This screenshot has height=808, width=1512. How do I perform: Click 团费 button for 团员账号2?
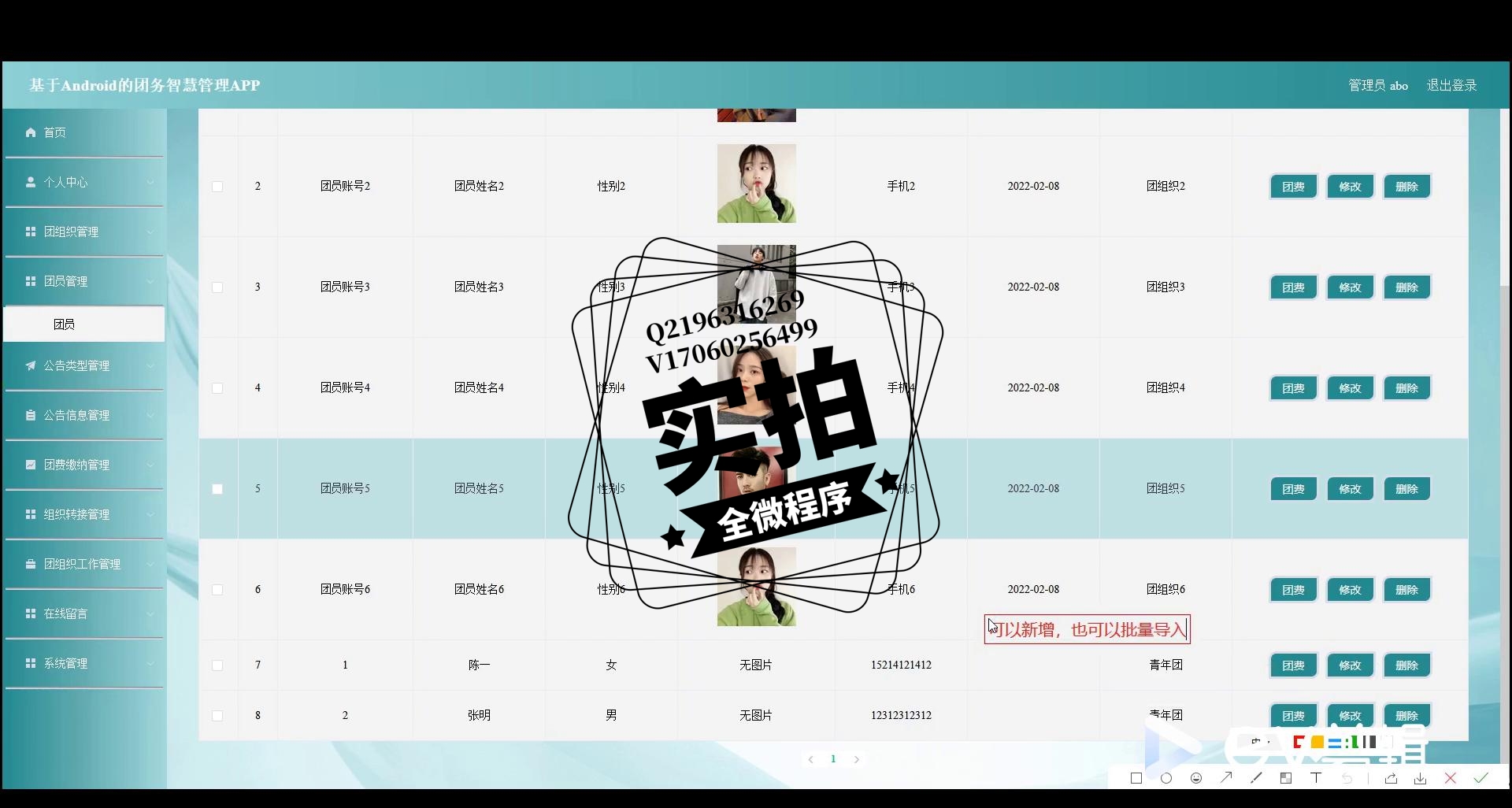1293,187
